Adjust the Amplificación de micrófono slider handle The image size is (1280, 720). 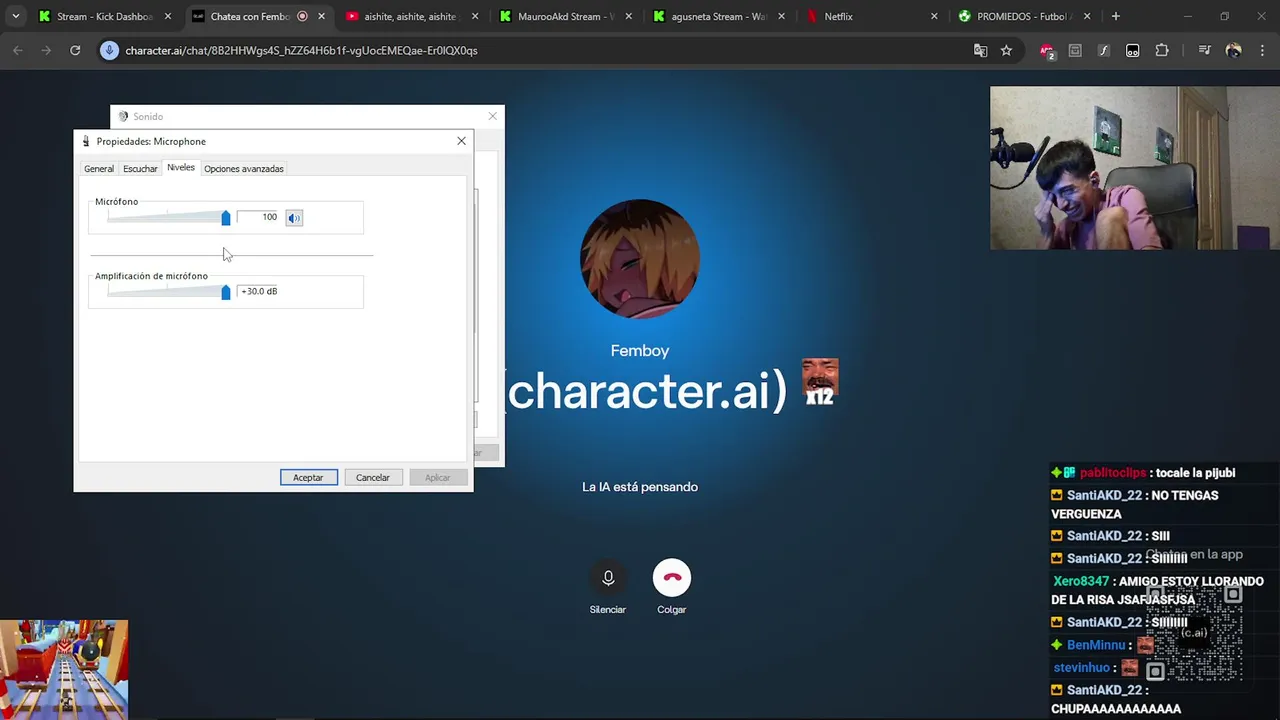226,291
